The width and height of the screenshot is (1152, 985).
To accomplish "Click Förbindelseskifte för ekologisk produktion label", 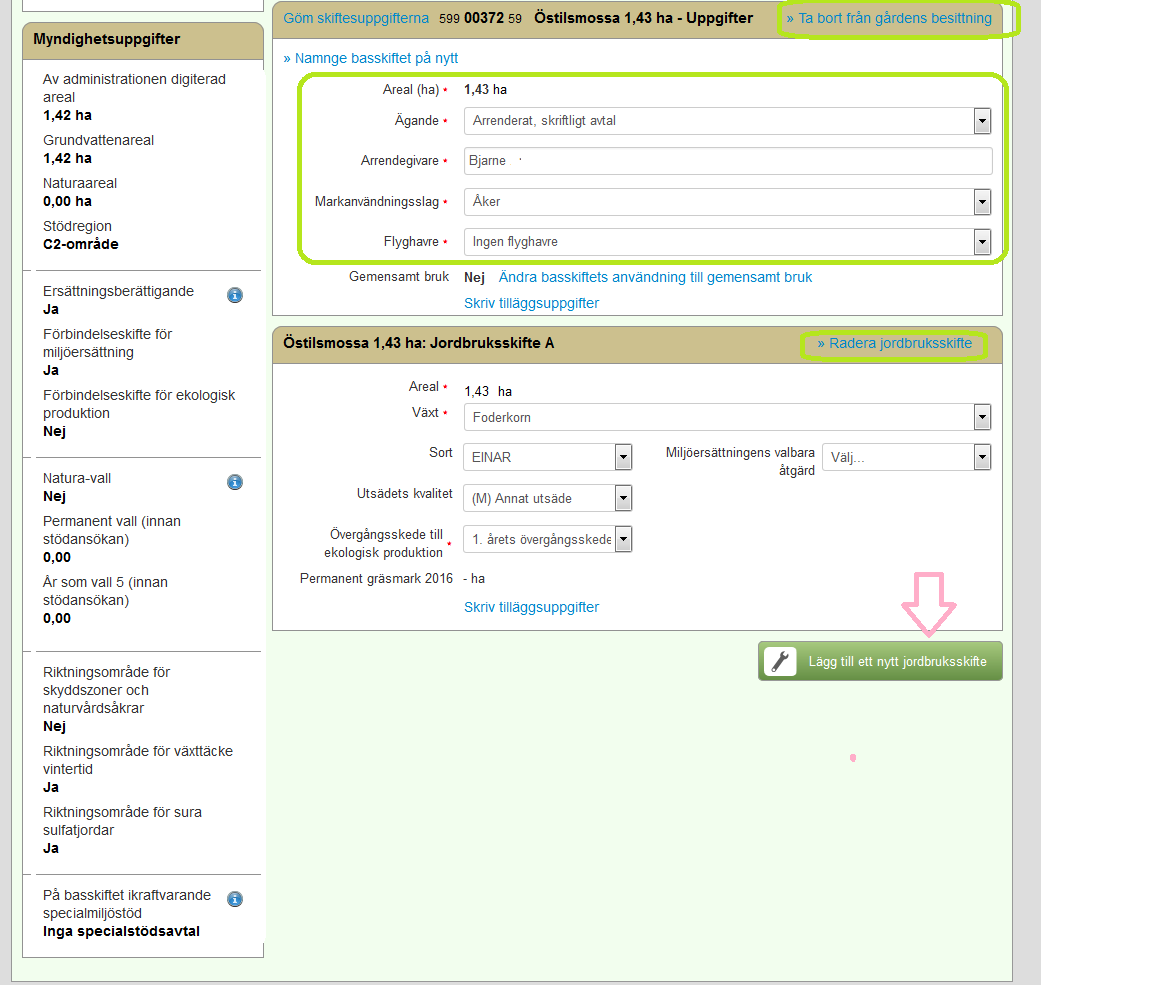I will tap(139, 404).
